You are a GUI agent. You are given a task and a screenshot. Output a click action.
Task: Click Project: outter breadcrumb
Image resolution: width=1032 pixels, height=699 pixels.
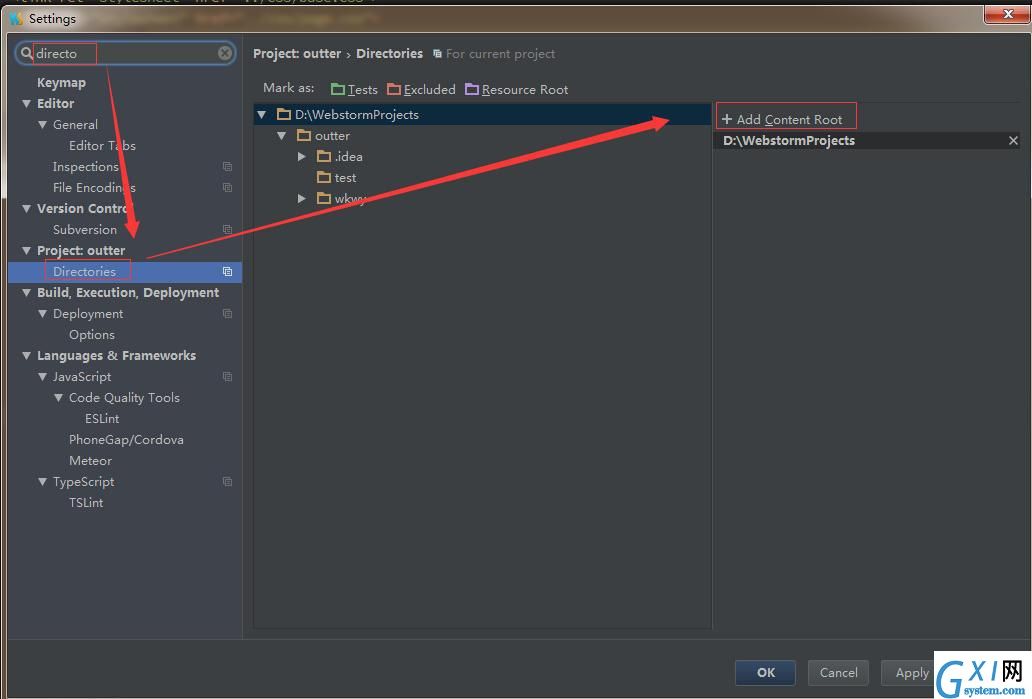point(297,53)
